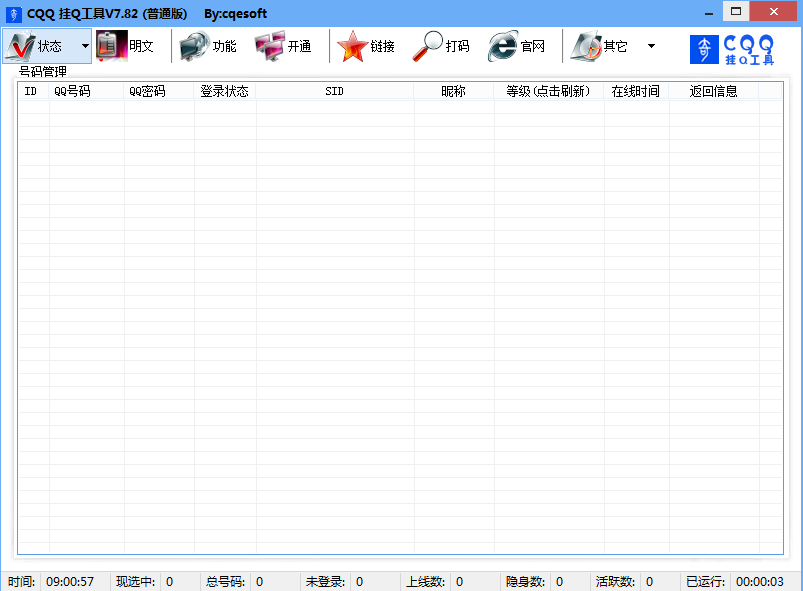
Task: Click the SID column header
Action: click(334, 91)
